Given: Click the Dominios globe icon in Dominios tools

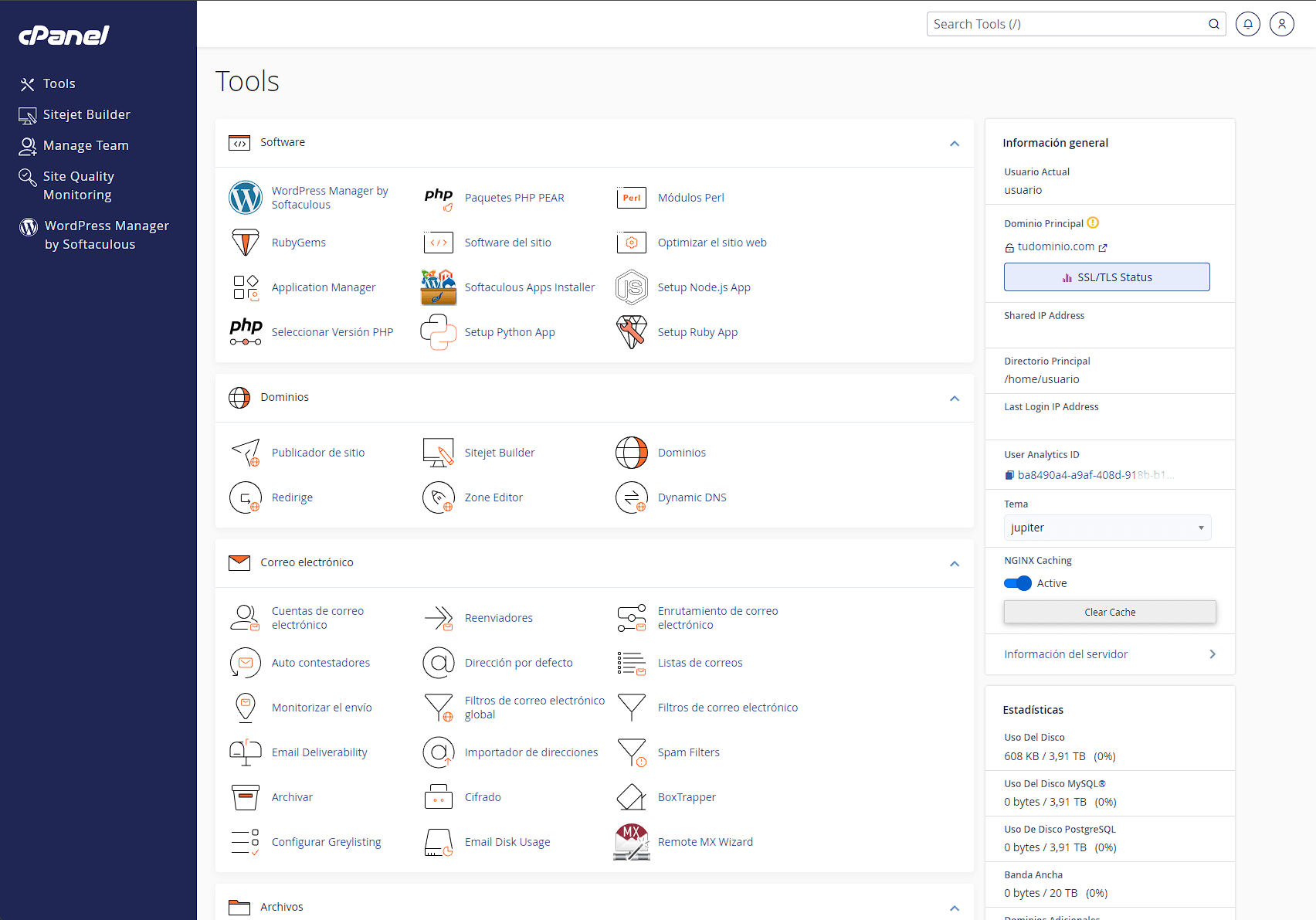Looking at the screenshot, I should point(632,453).
